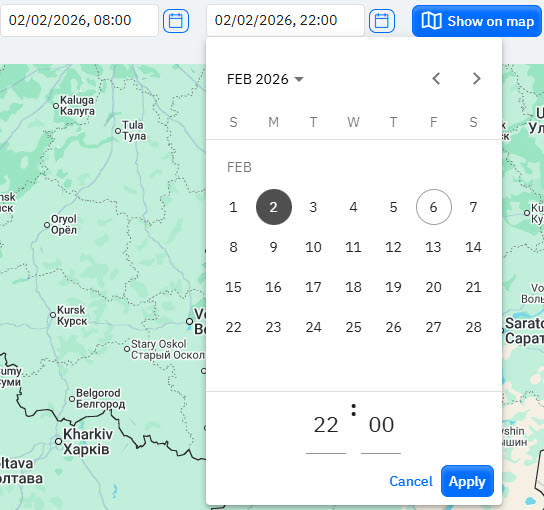The width and height of the screenshot is (544, 510).
Task: Click the Kharkiv city label on map
Action: coord(87,441)
